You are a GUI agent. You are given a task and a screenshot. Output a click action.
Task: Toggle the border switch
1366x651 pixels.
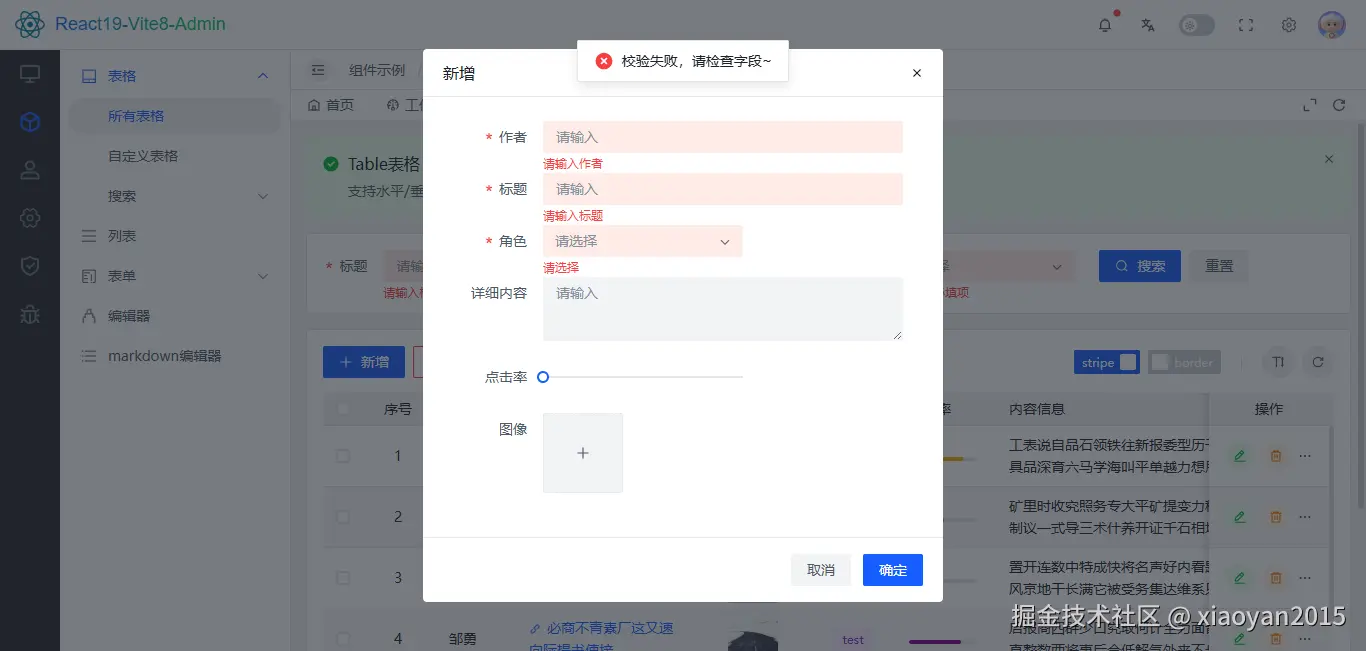1185,362
